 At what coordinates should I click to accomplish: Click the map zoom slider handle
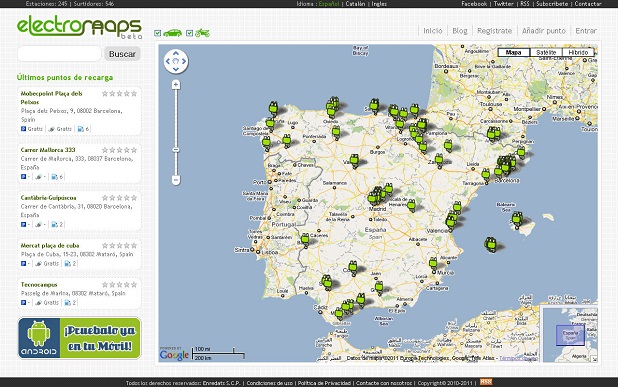click(x=176, y=150)
